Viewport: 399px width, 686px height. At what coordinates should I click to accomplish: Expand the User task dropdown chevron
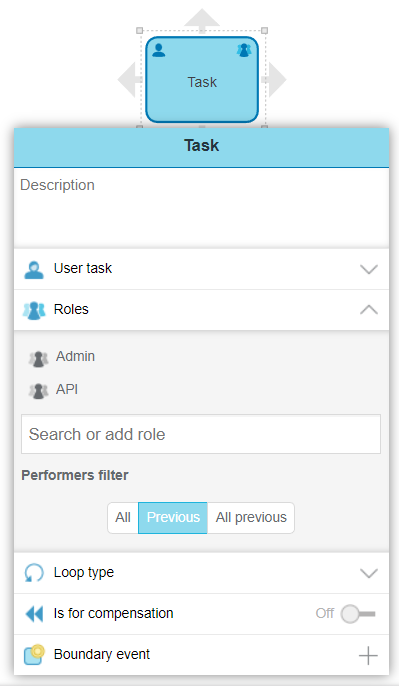coord(369,269)
